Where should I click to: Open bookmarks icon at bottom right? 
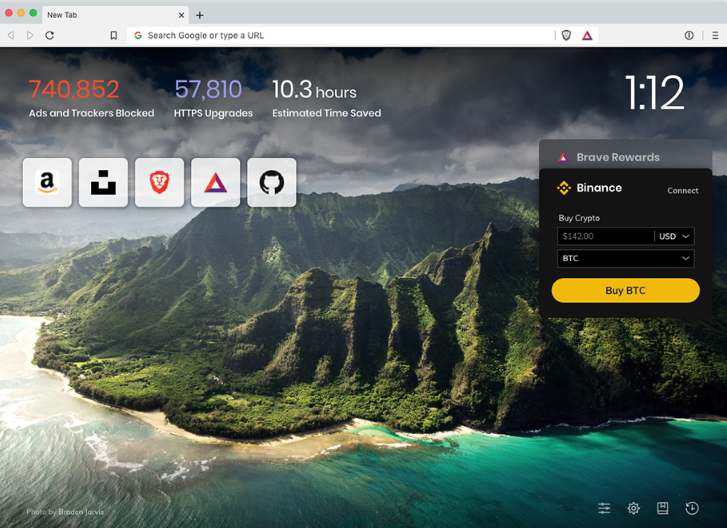662,508
